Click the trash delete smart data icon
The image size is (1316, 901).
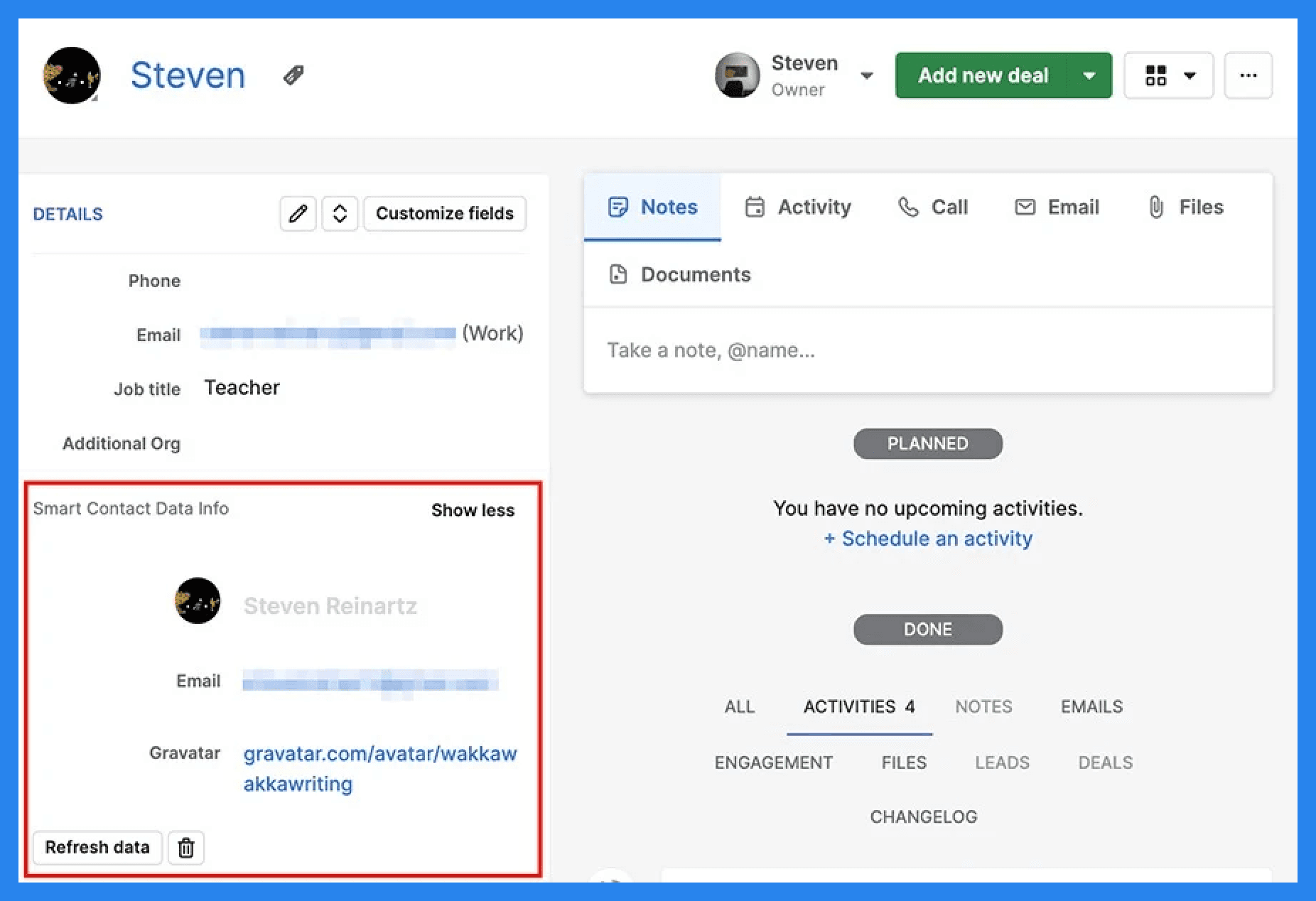pos(186,847)
